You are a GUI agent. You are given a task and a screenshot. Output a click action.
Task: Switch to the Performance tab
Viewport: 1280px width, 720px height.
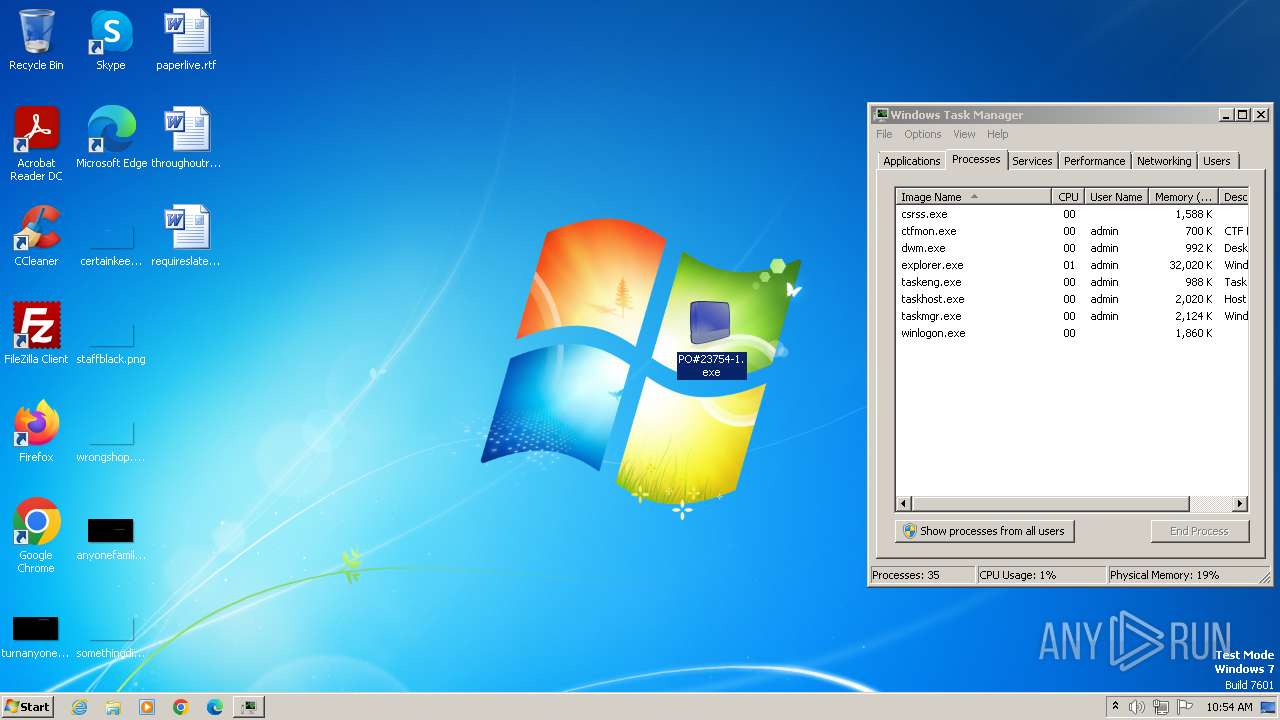[1094, 161]
